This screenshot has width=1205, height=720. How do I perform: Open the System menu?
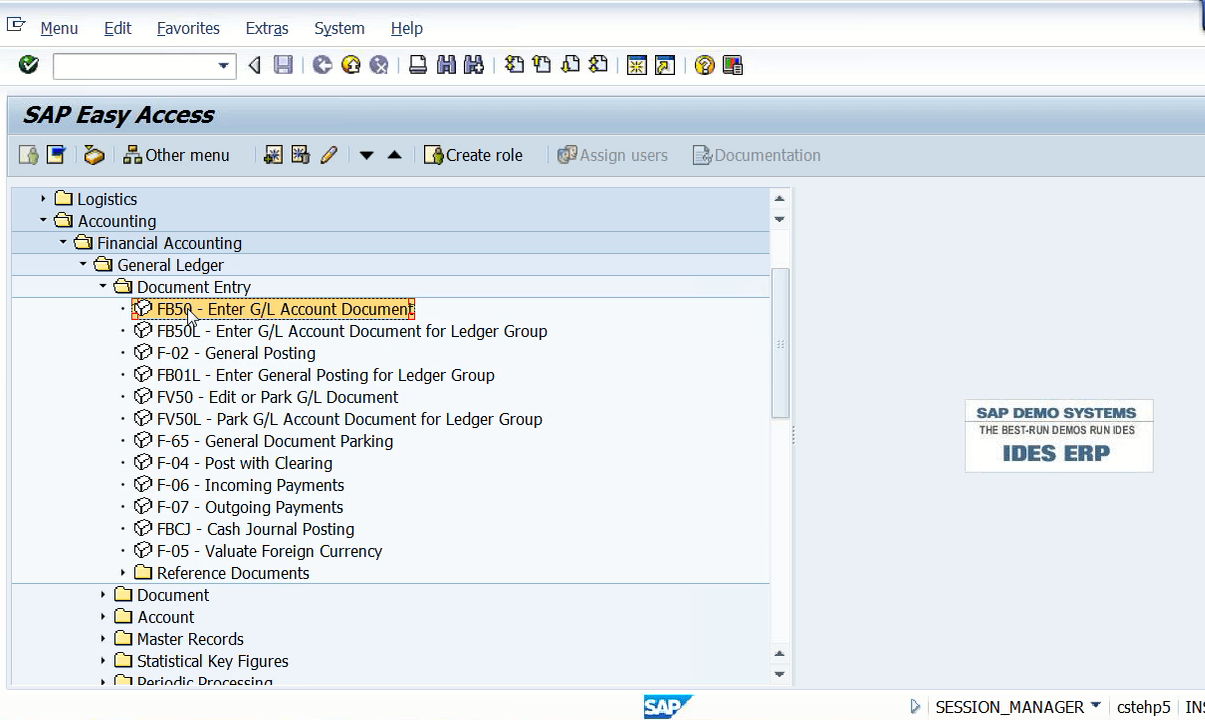[339, 28]
